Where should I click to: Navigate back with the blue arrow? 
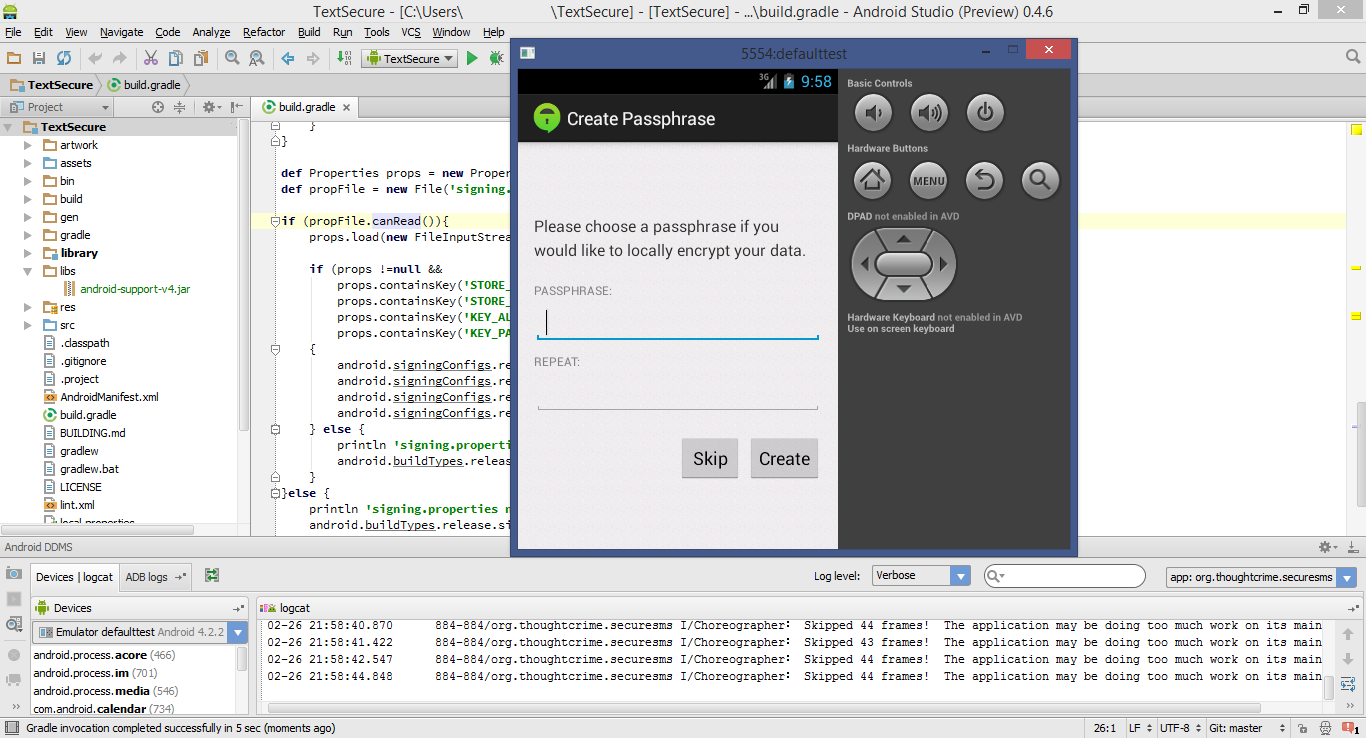pos(288,59)
